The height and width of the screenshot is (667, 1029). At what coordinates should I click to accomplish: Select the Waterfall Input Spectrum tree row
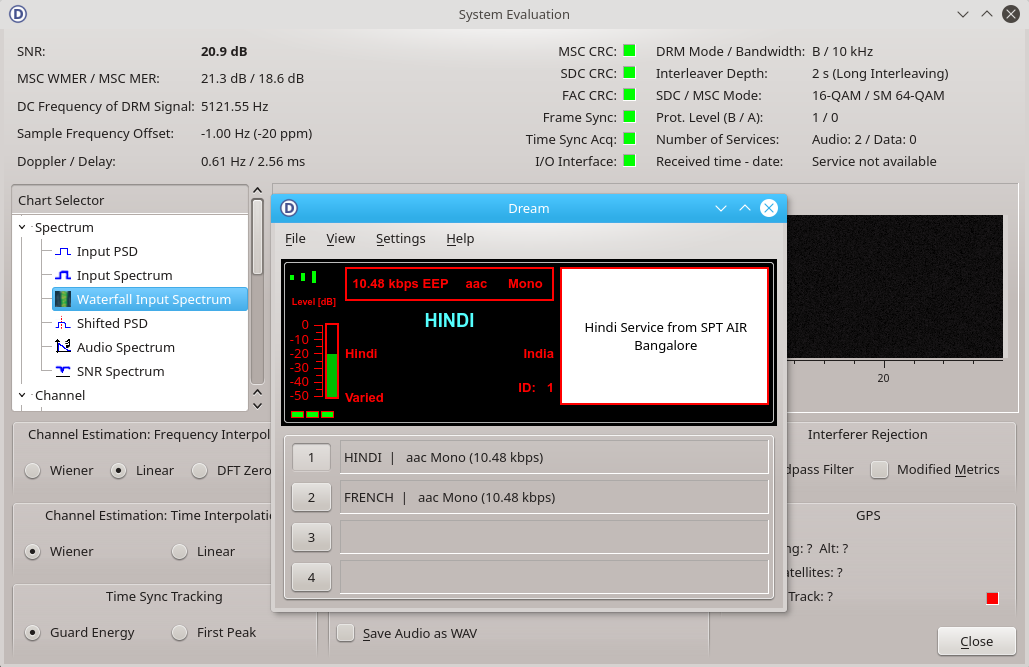[150, 299]
